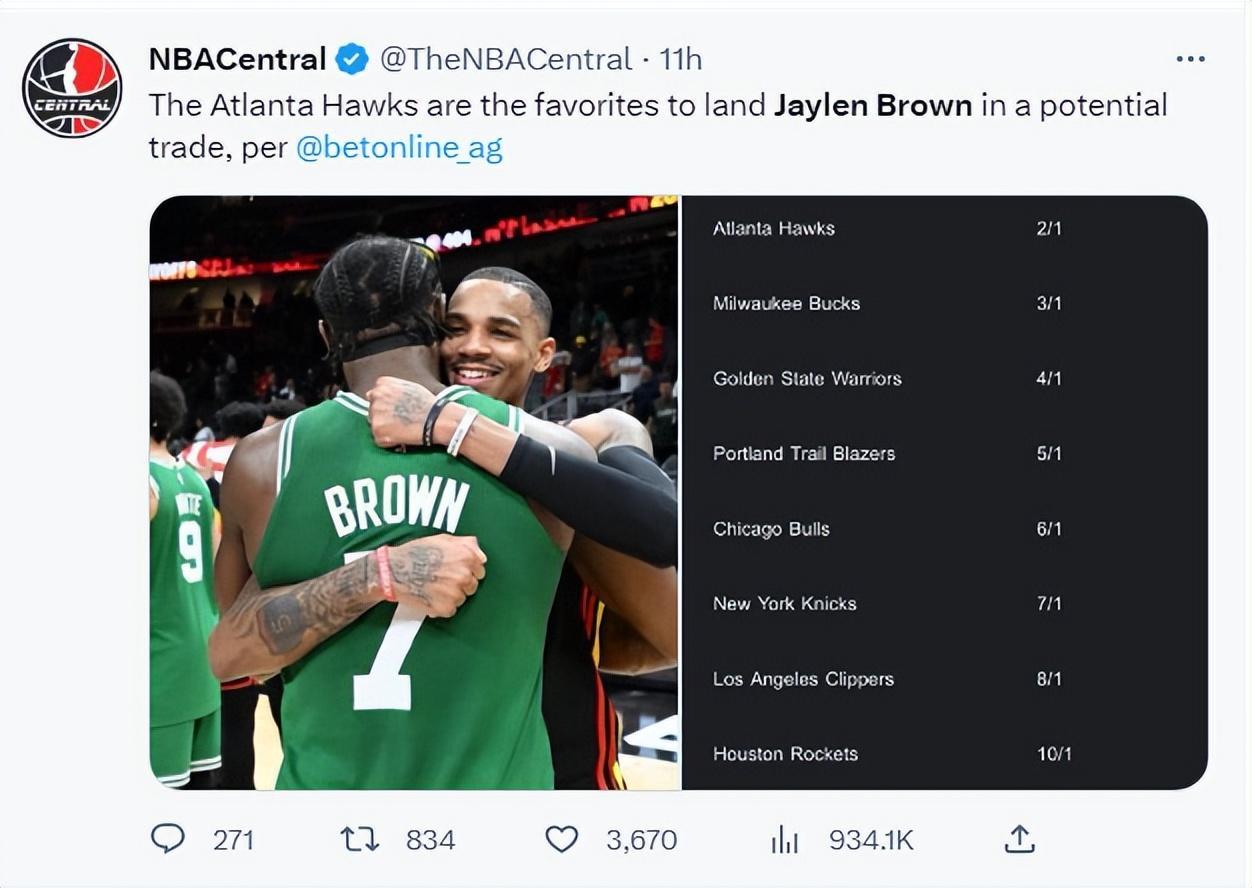
Task: Open the Jaylen Brown hug photo
Action: point(414,492)
